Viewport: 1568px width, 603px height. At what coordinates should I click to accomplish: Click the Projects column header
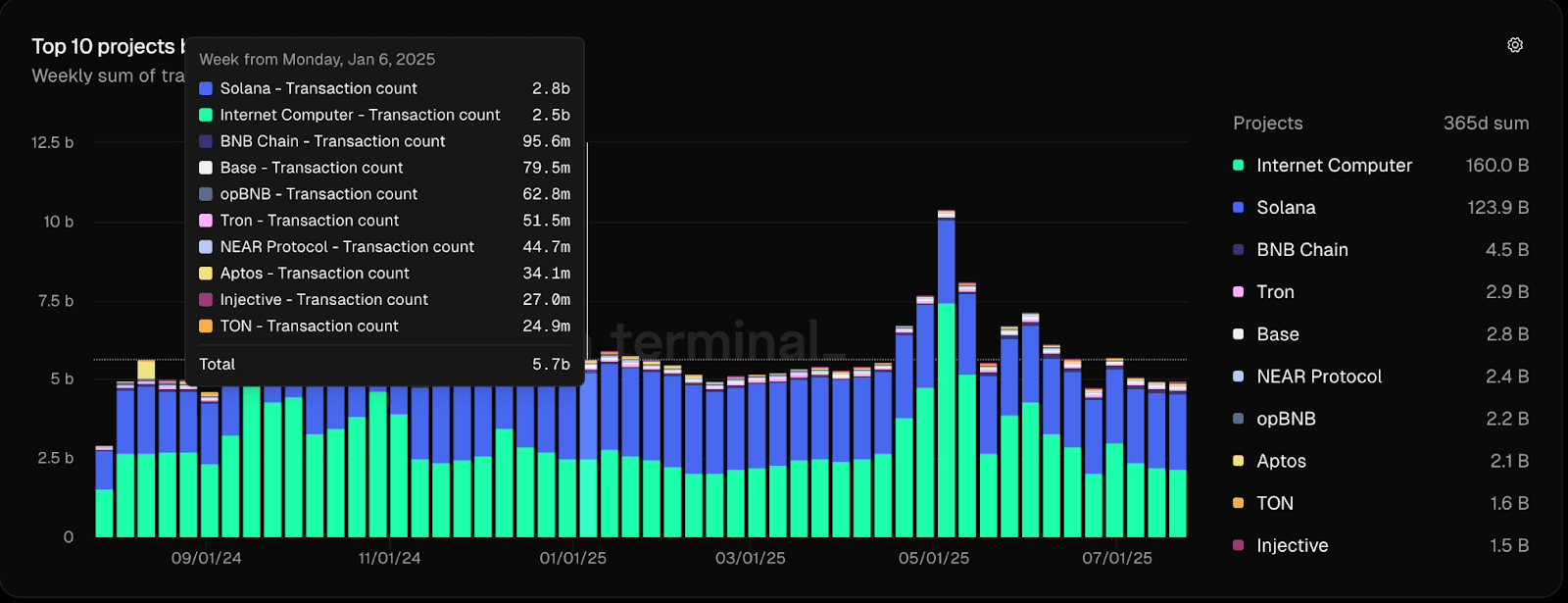coord(1267,124)
